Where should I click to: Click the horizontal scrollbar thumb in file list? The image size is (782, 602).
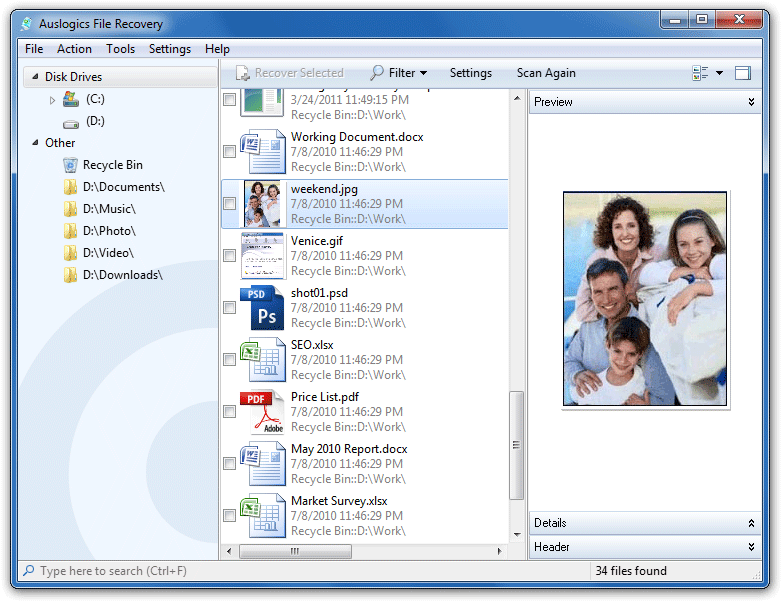tap(295, 551)
